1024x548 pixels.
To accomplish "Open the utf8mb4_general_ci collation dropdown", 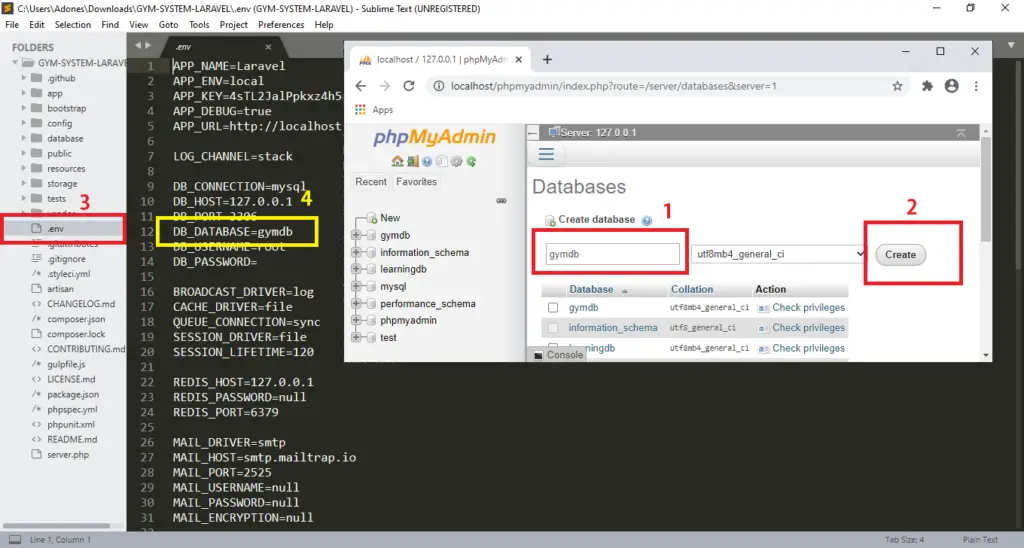I will 777,254.
